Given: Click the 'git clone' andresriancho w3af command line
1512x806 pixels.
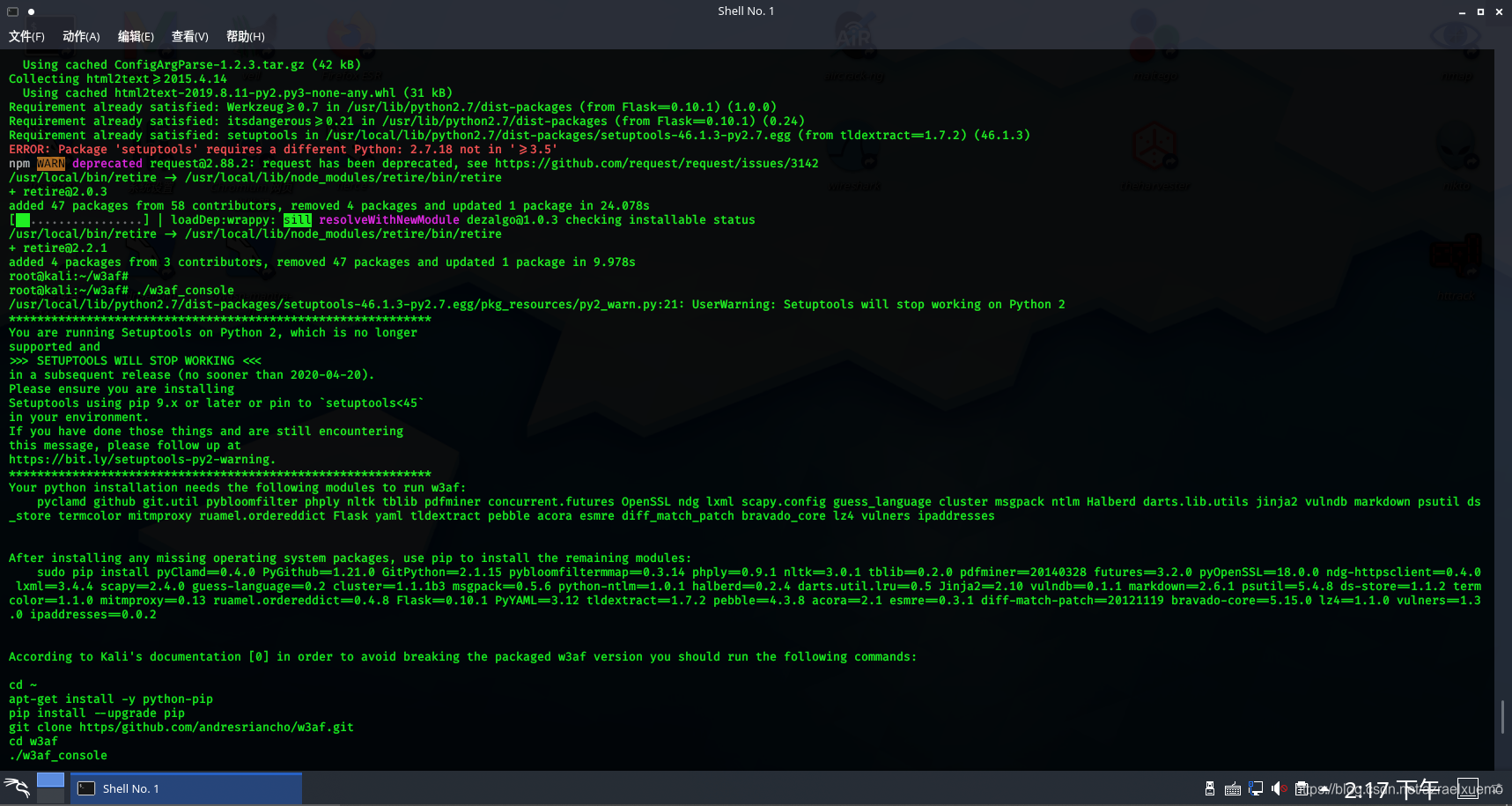Looking at the screenshot, I should click(x=181, y=727).
